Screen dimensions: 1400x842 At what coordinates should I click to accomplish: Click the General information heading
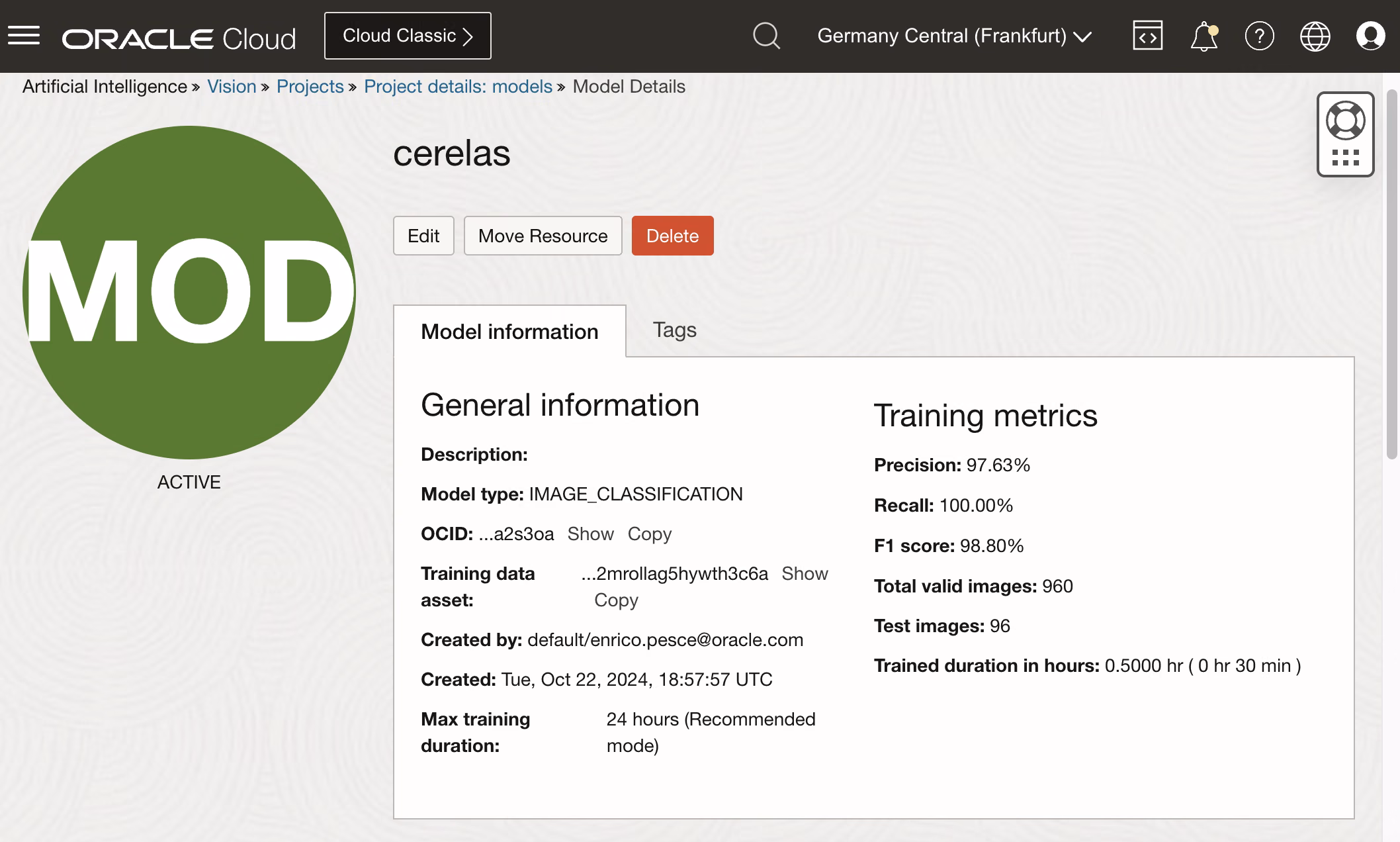pos(560,405)
